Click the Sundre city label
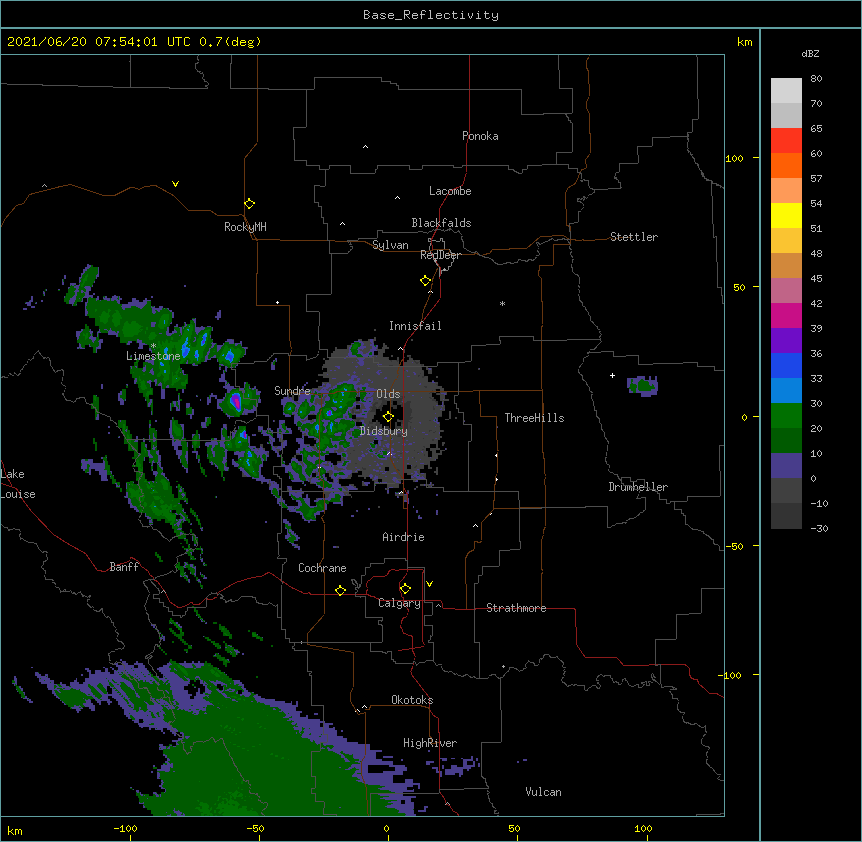This screenshot has height=842, width=862. [292, 391]
